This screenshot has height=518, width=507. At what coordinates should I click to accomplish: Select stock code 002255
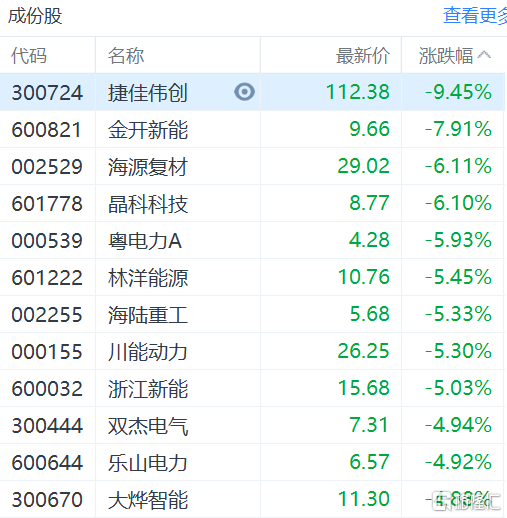point(47,314)
